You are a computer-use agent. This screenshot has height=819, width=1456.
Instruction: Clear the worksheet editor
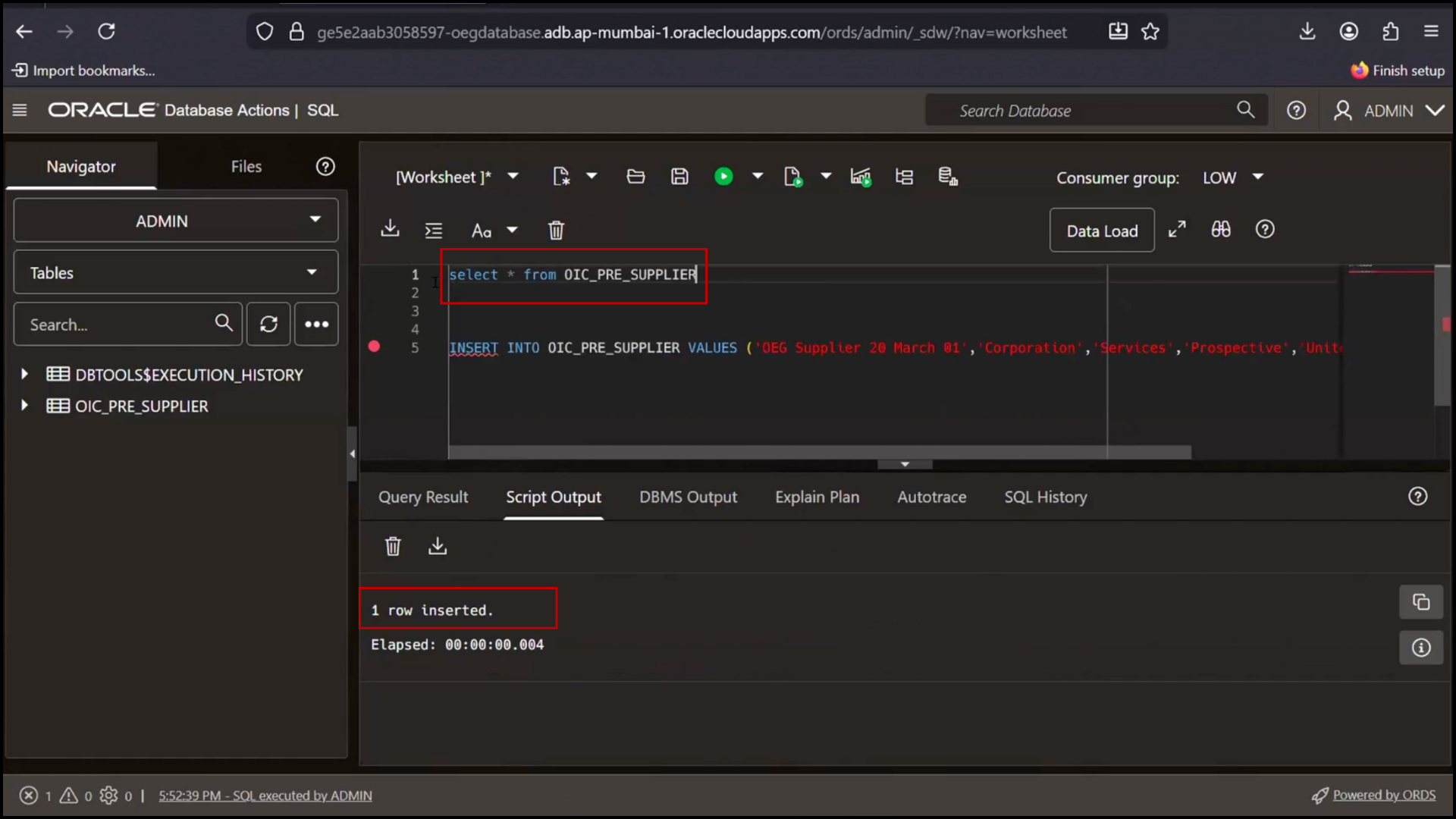pos(557,230)
